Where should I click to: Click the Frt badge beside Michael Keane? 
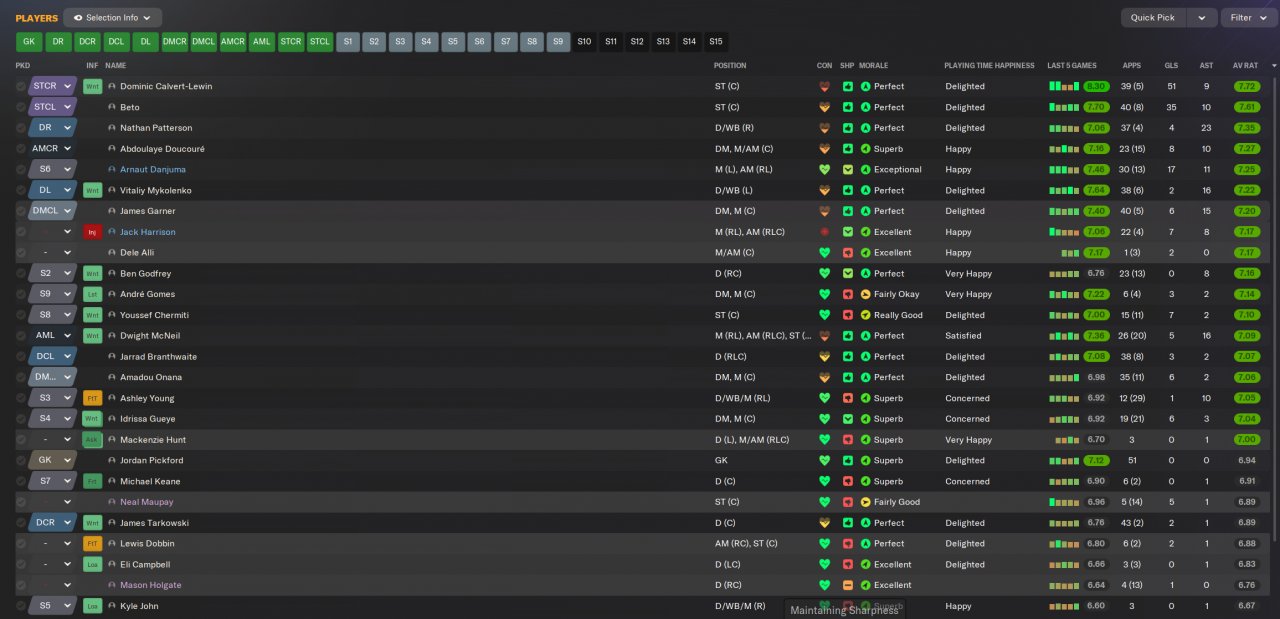point(93,481)
